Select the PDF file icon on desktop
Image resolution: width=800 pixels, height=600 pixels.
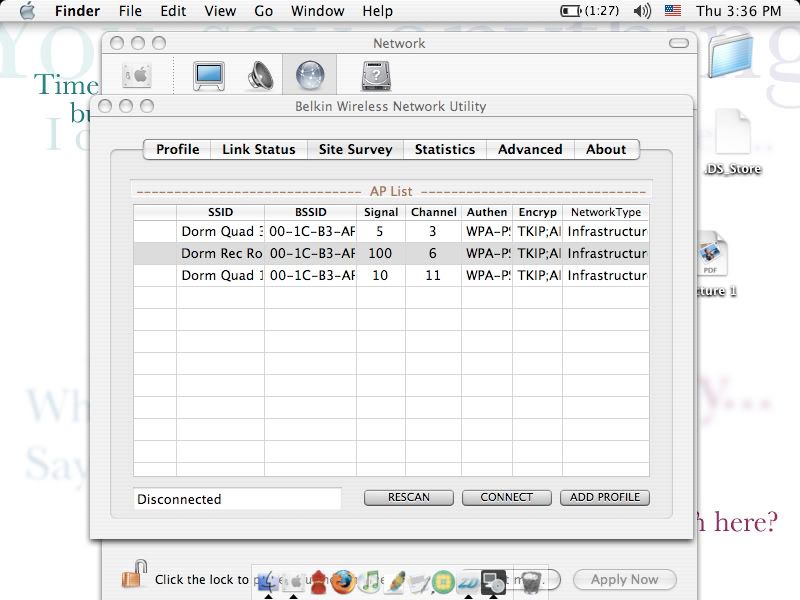tap(712, 254)
